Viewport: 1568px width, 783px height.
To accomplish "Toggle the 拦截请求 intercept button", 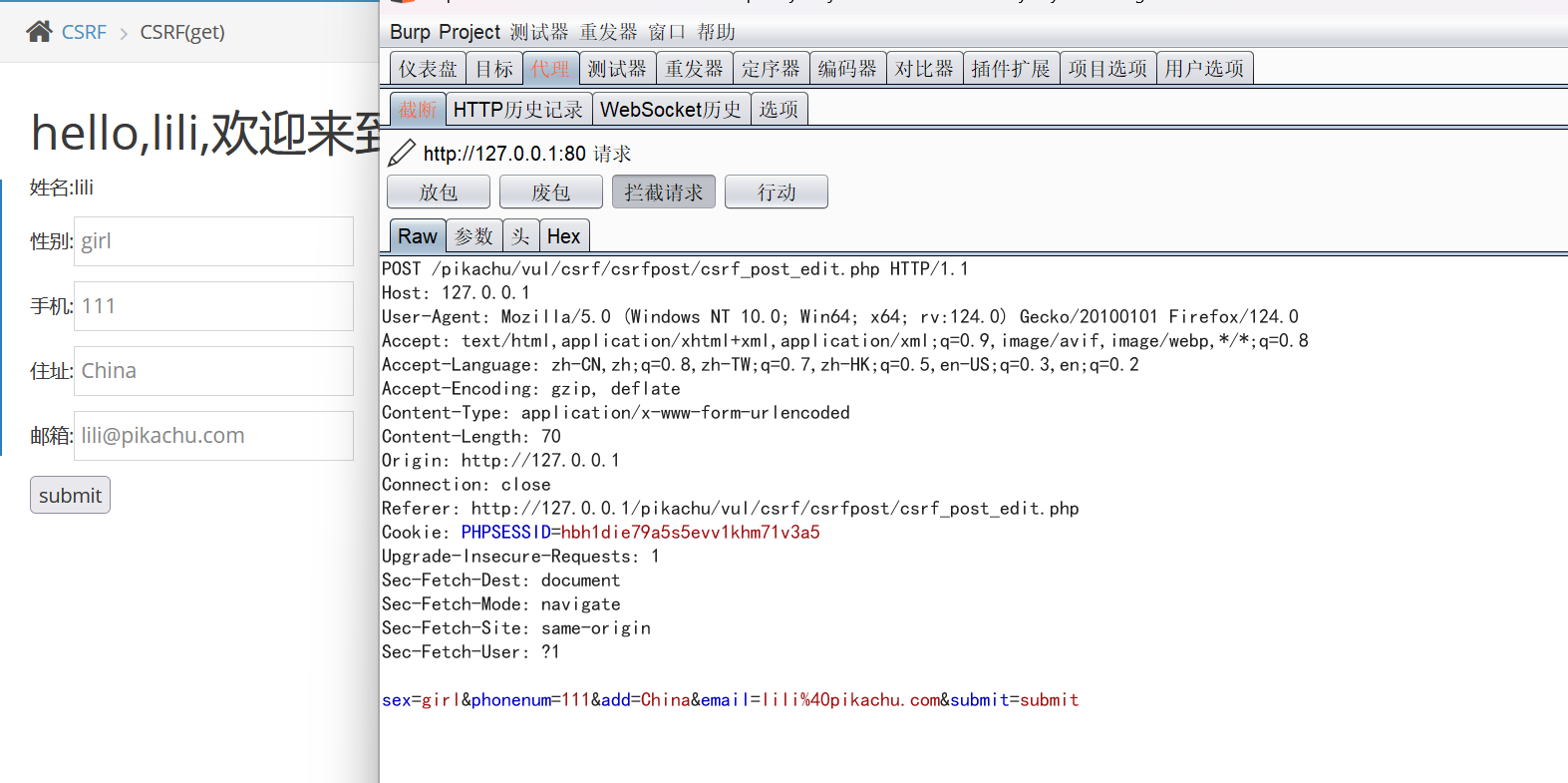I will tap(664, 192).
